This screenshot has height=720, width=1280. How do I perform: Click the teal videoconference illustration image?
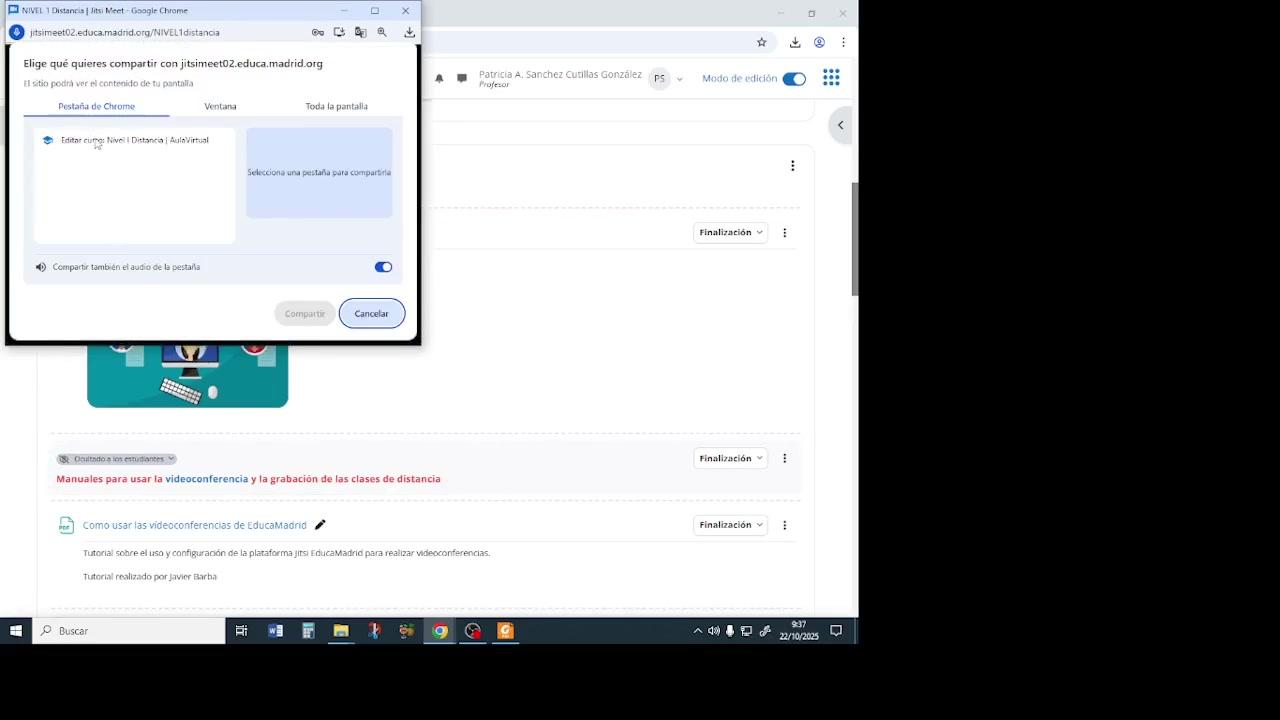(x=187, y=376)
